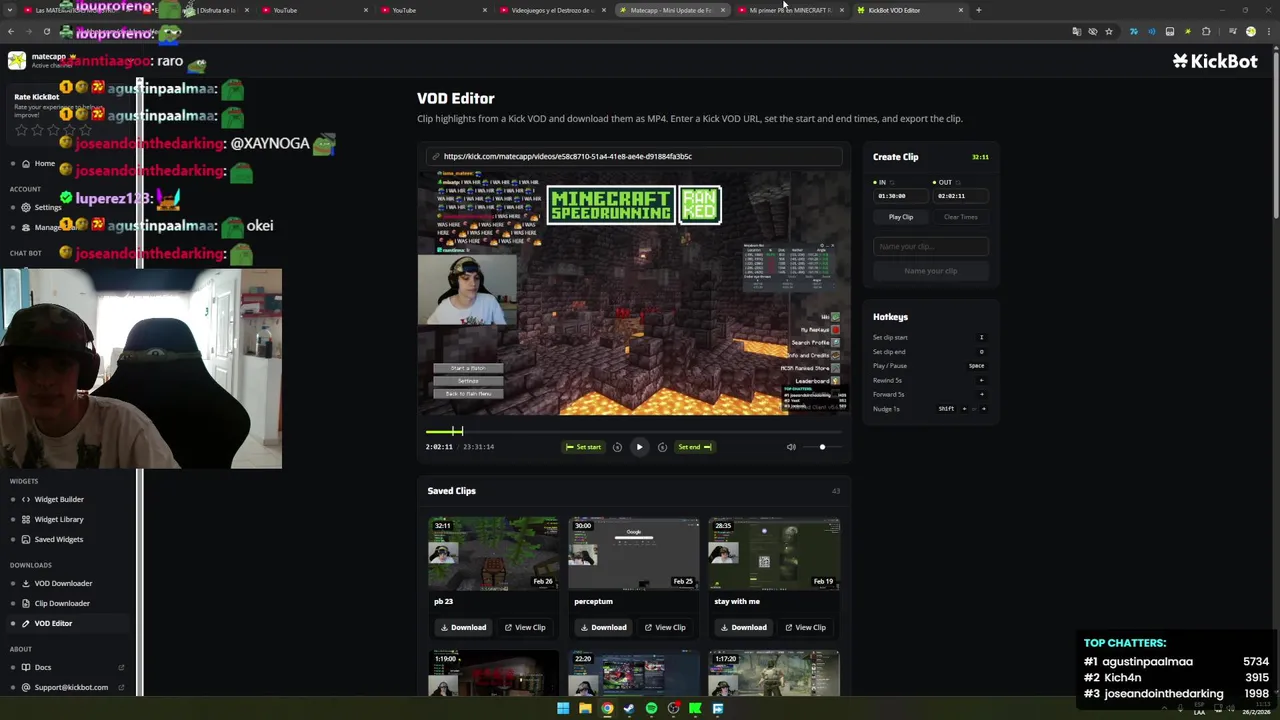The width and height of the screenshot is (1280, 720).
Task: Switch to Mi primer PB en MINECRAFT tab
Action: pos(790,10)
